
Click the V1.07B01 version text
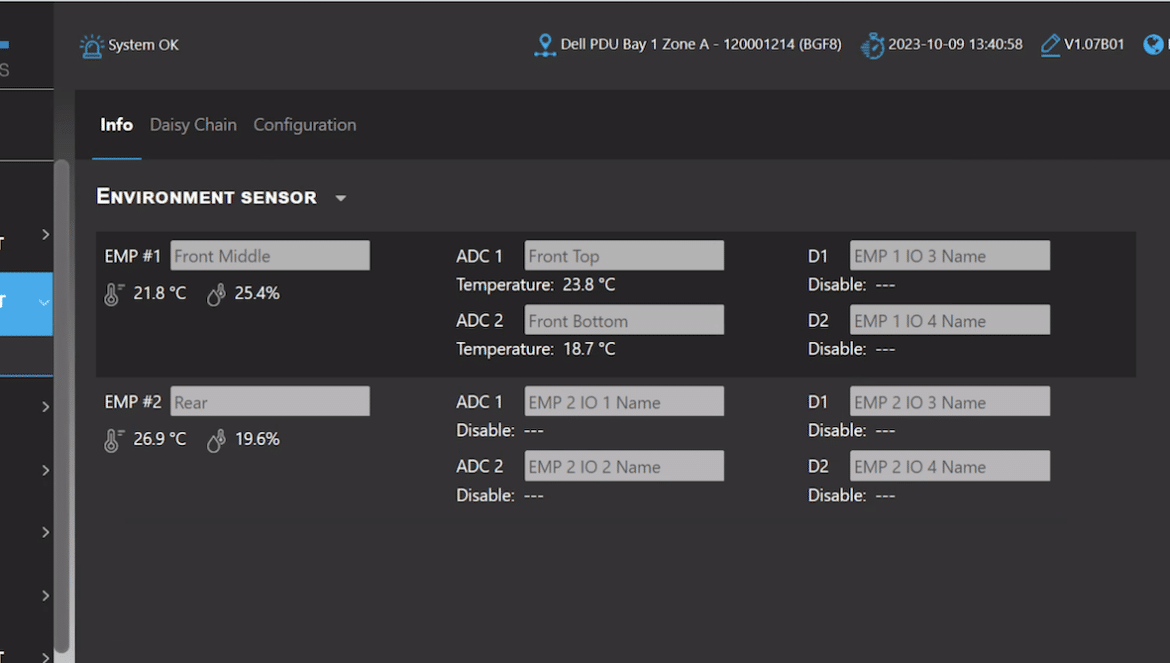click(1094, 44)
